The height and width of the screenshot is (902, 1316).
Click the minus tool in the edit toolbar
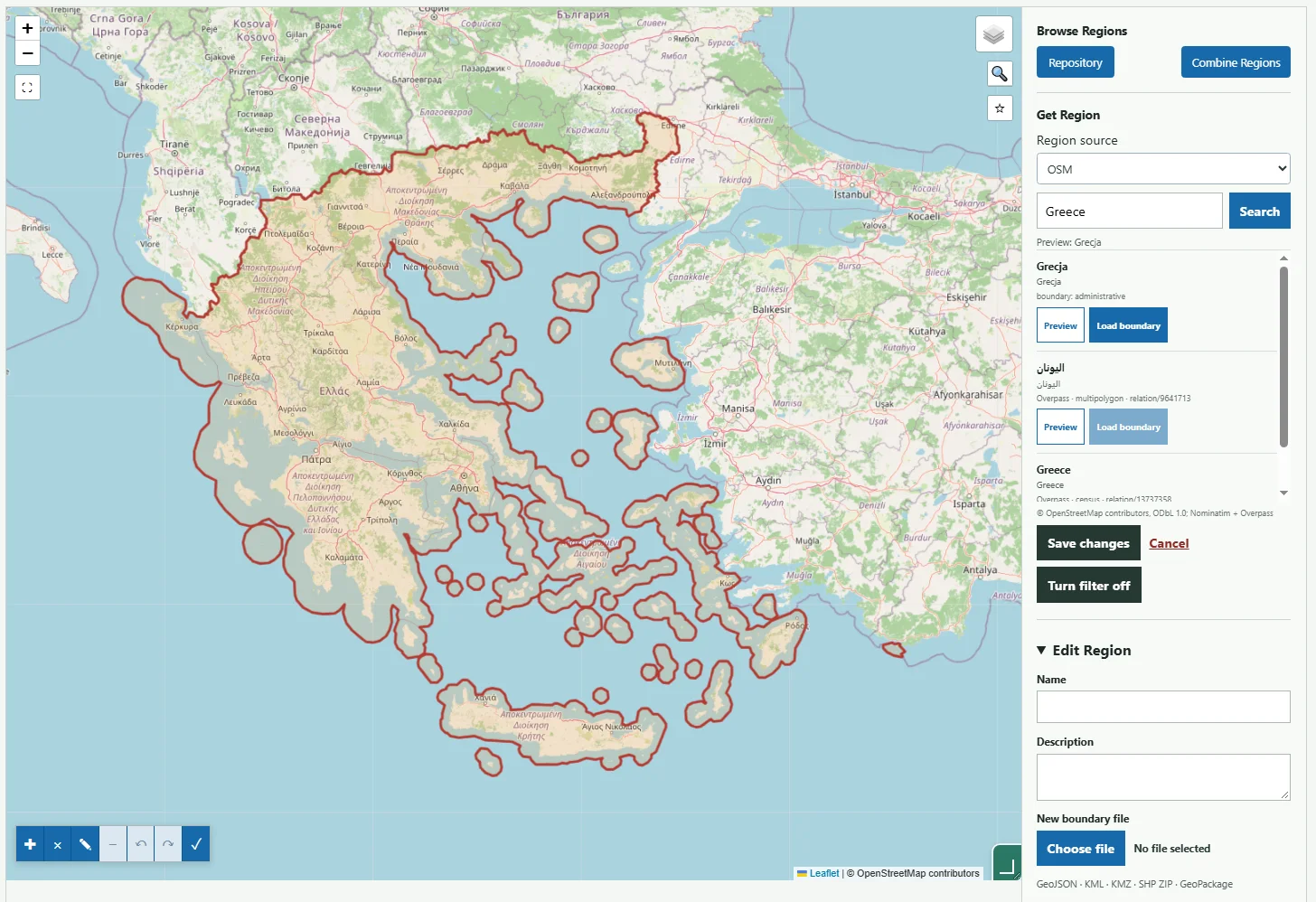(113, 844)
